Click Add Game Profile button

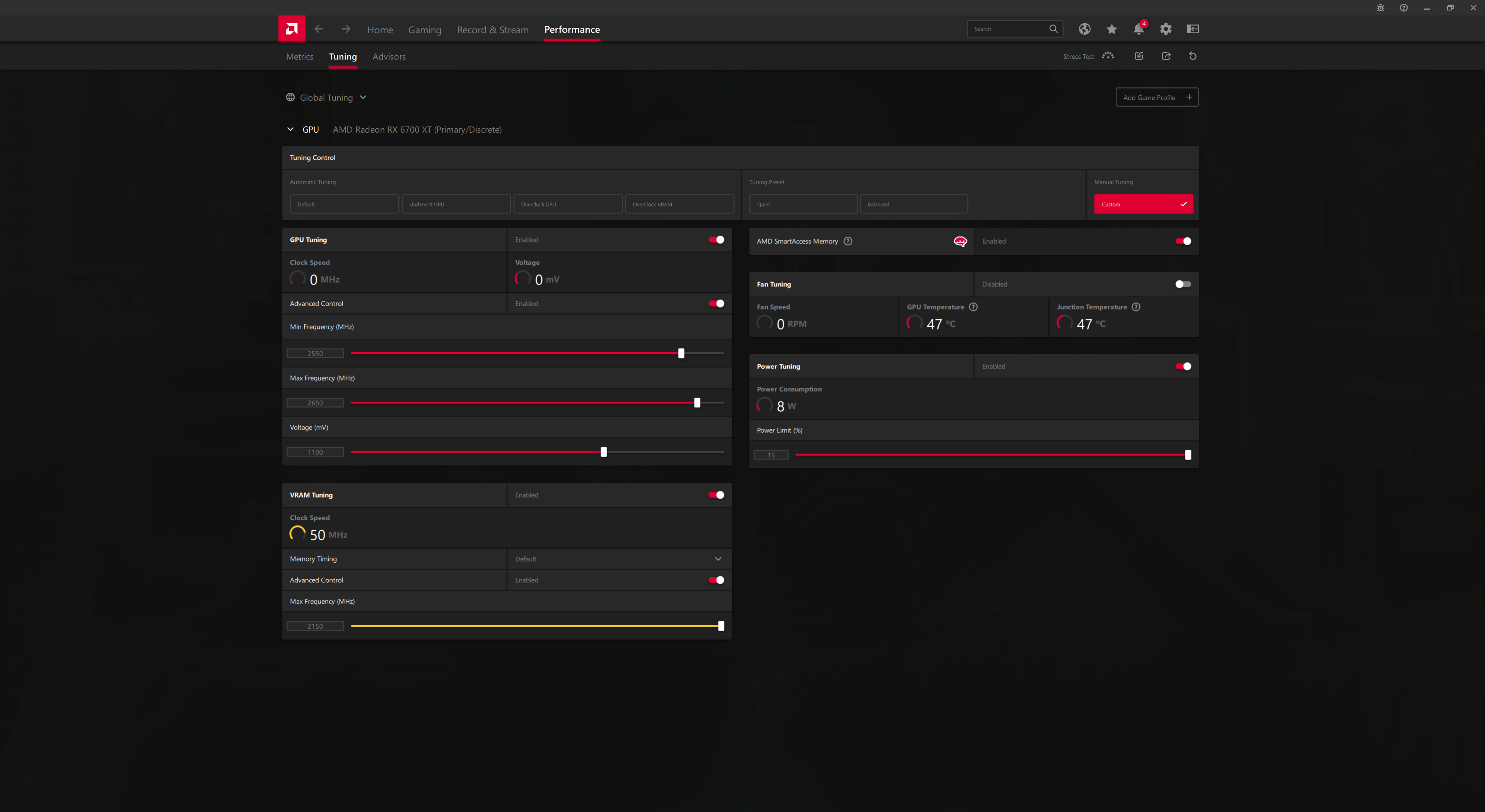1157,97
